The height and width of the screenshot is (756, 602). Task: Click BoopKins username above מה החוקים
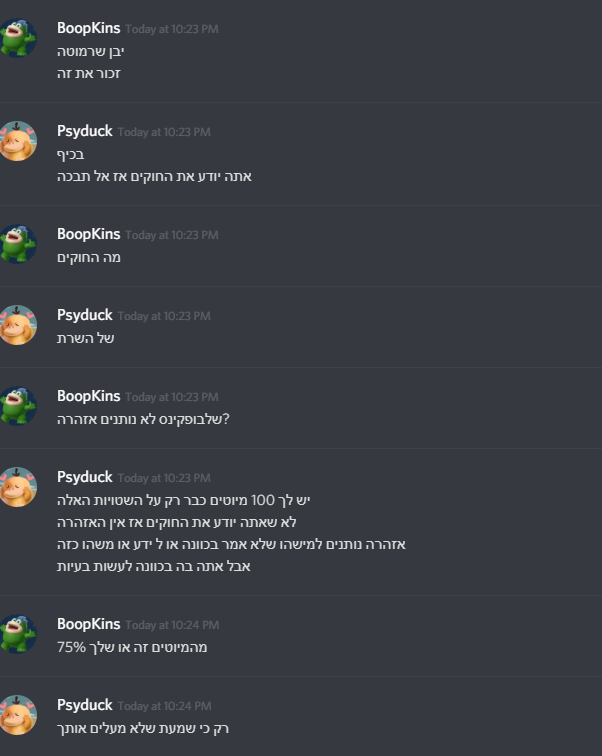coord(89,234)
